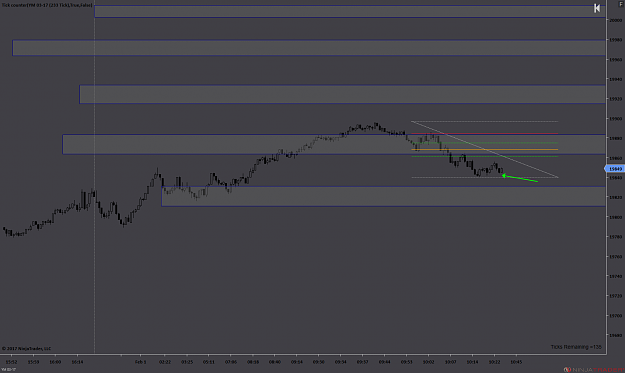Click the 19900 price axis label
This screenshot has width=625, height=373.
(x=616, y=119)
